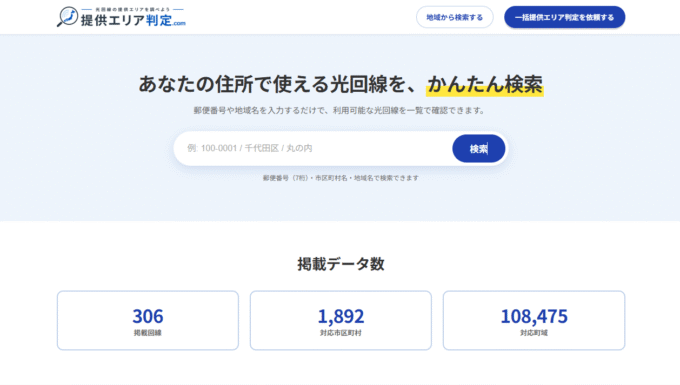This screenshot has height=385, width=680.
Task: Click 一括提供エリア判定を依頼する button
Action: pyautogui.click(x=564, y=17)
